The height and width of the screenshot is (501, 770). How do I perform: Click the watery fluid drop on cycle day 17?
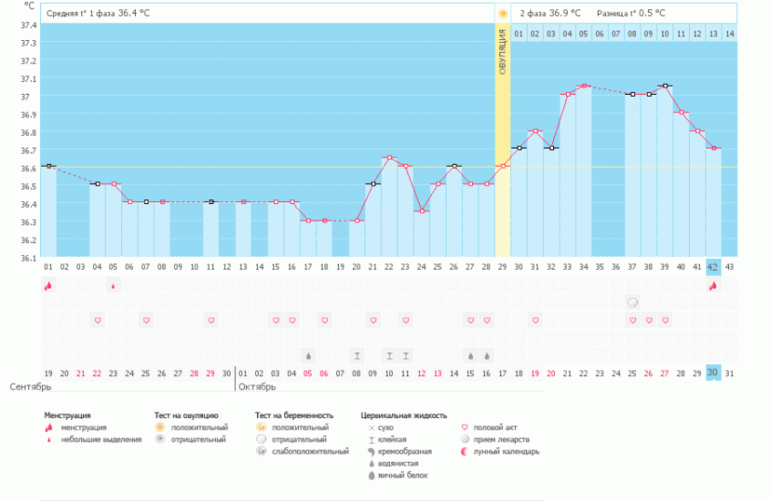coord(308,356)
